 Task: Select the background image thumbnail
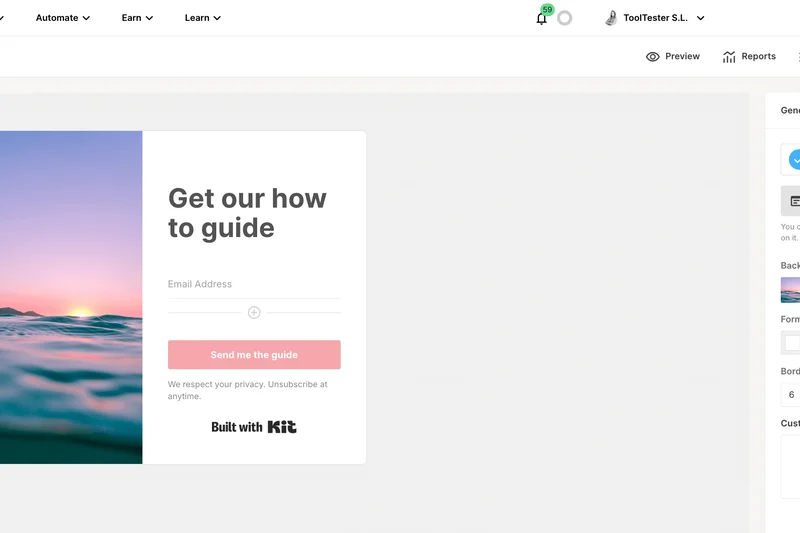[x=790, y=290]
